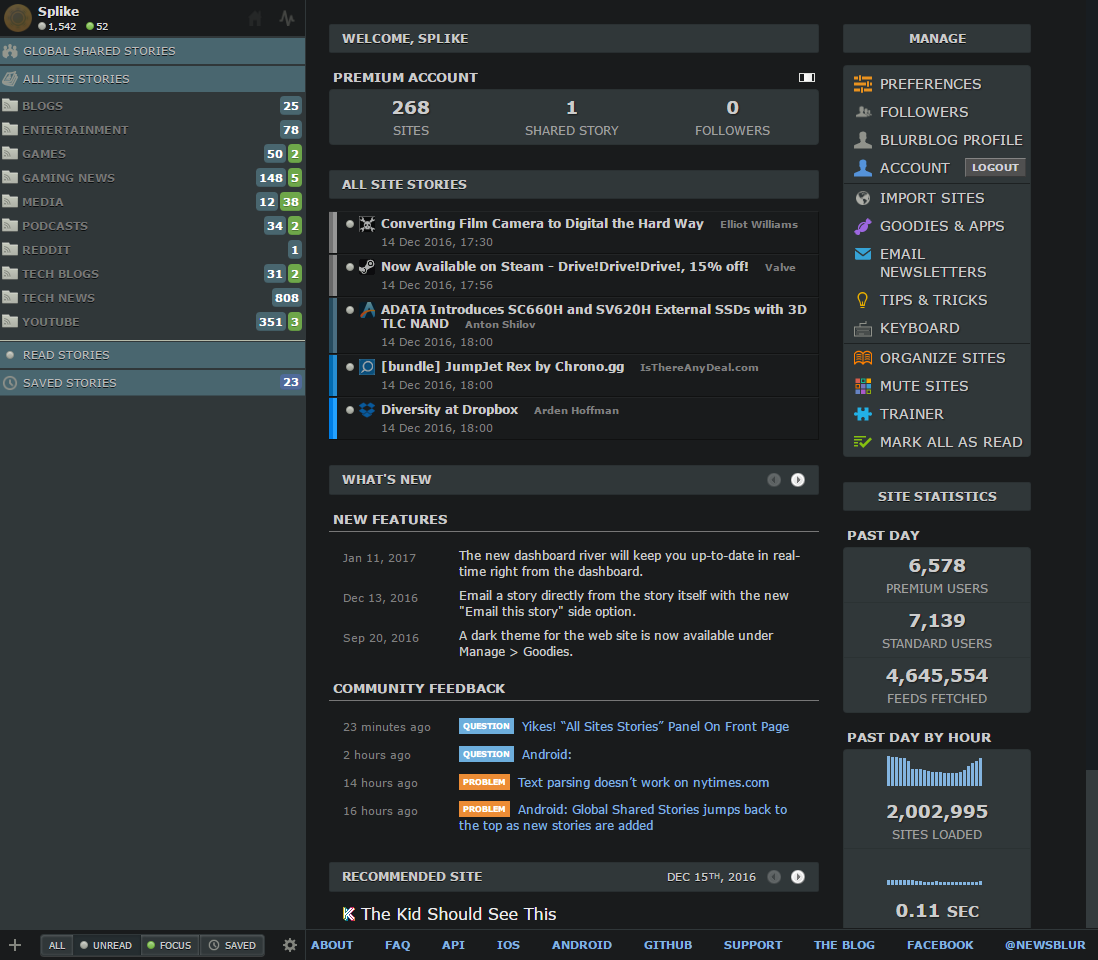Screen dimensions: 1098x960
Task: Log out using the Logout button
Action: [x=995, y=167]
